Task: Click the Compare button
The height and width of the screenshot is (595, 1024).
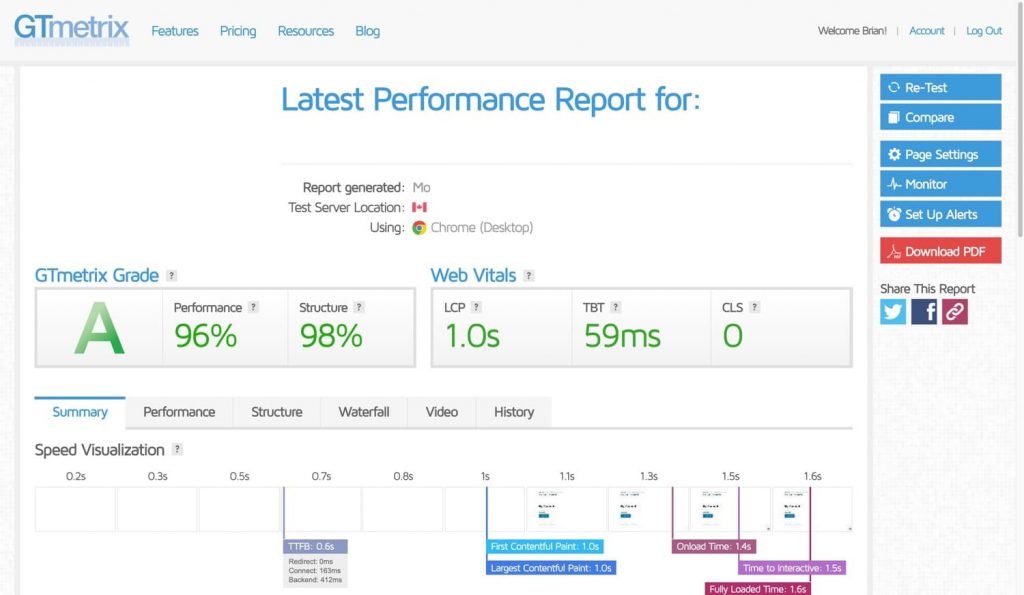Action: pyautogui.click(x=940, y=117)
